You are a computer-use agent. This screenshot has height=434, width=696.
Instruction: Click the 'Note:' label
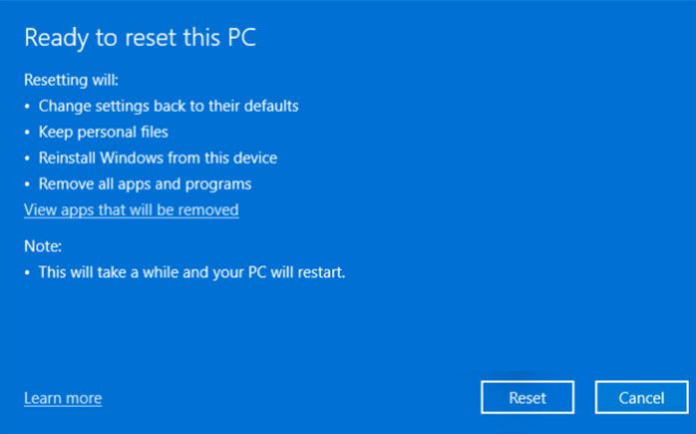point(43,244)
